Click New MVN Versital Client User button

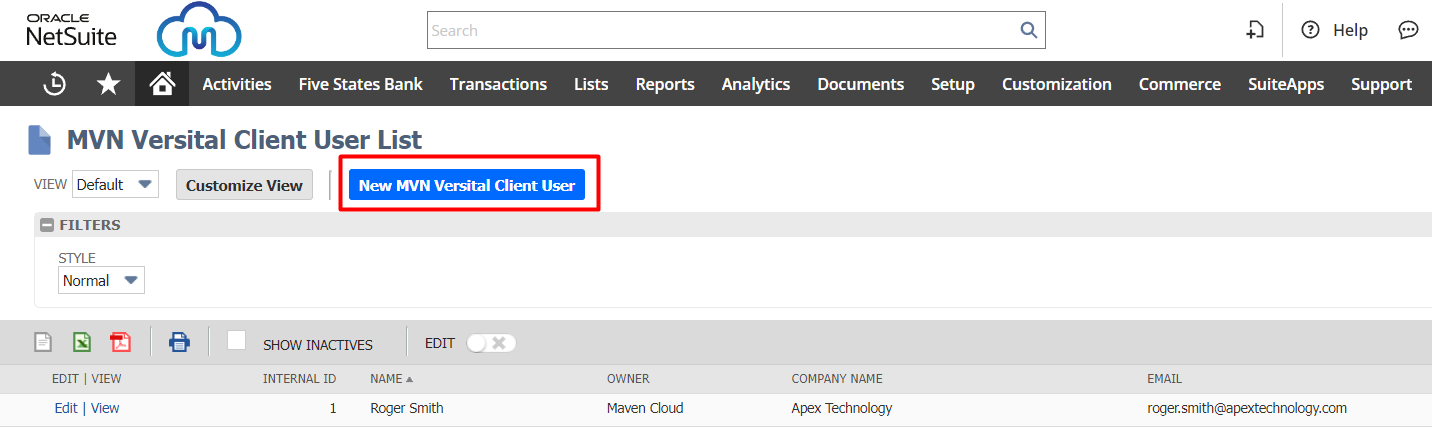click(466, 185)
